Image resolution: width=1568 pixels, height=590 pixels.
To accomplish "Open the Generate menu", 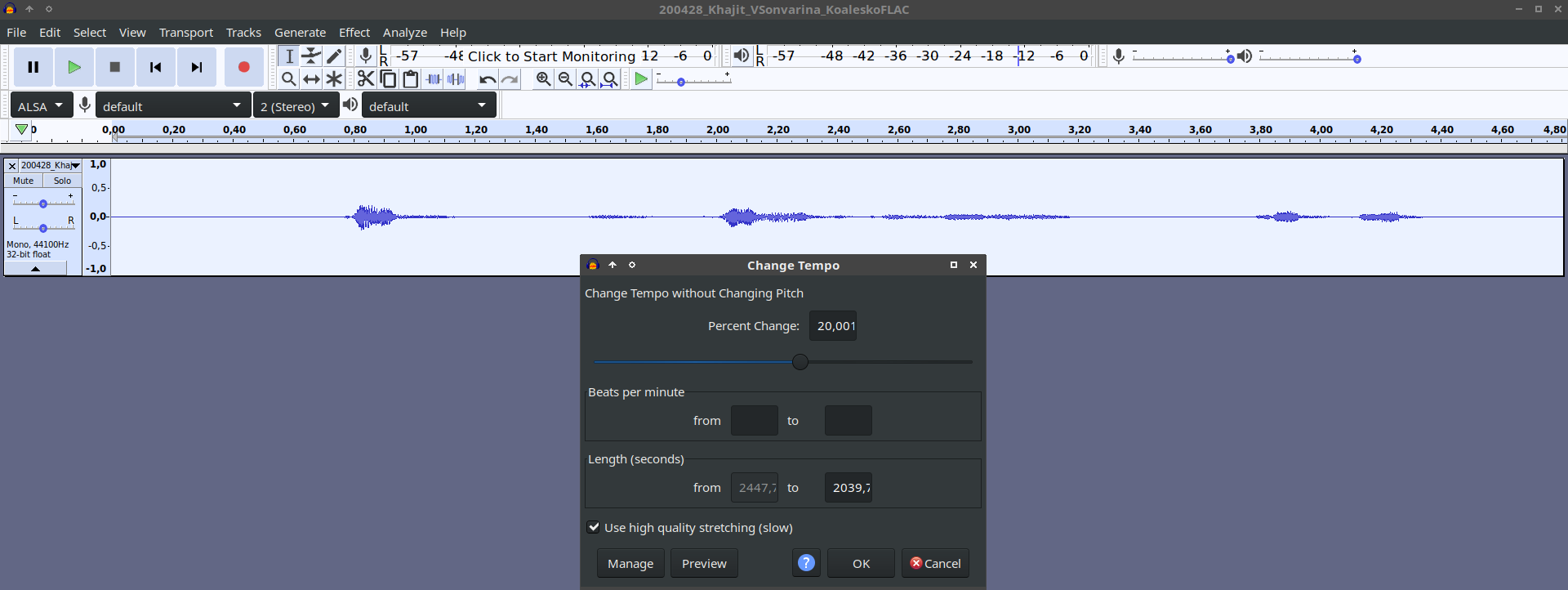I will point(300,33).
